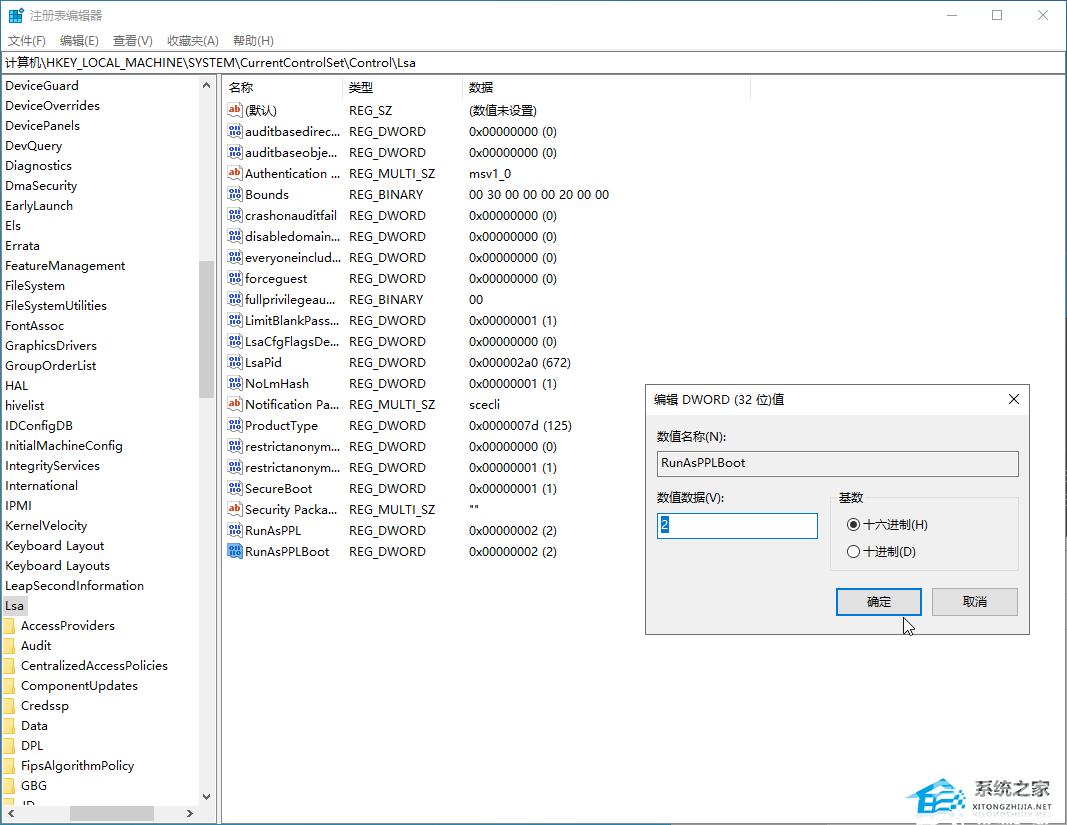Click the Bounds binary value icon

click(x=235, y=194)
